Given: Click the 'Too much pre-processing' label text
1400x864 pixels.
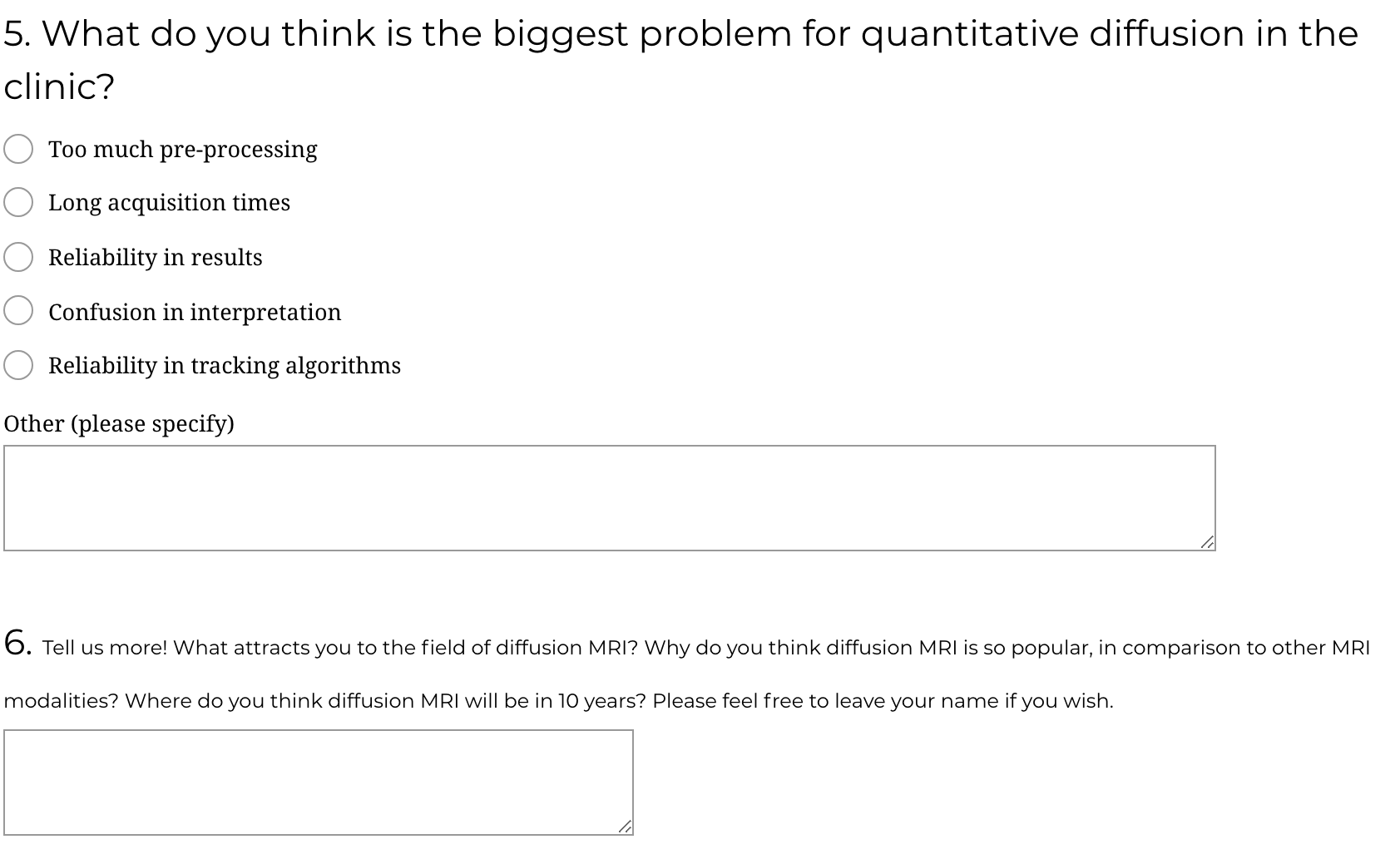Looking at the screenshot, I should pos(182,150).
